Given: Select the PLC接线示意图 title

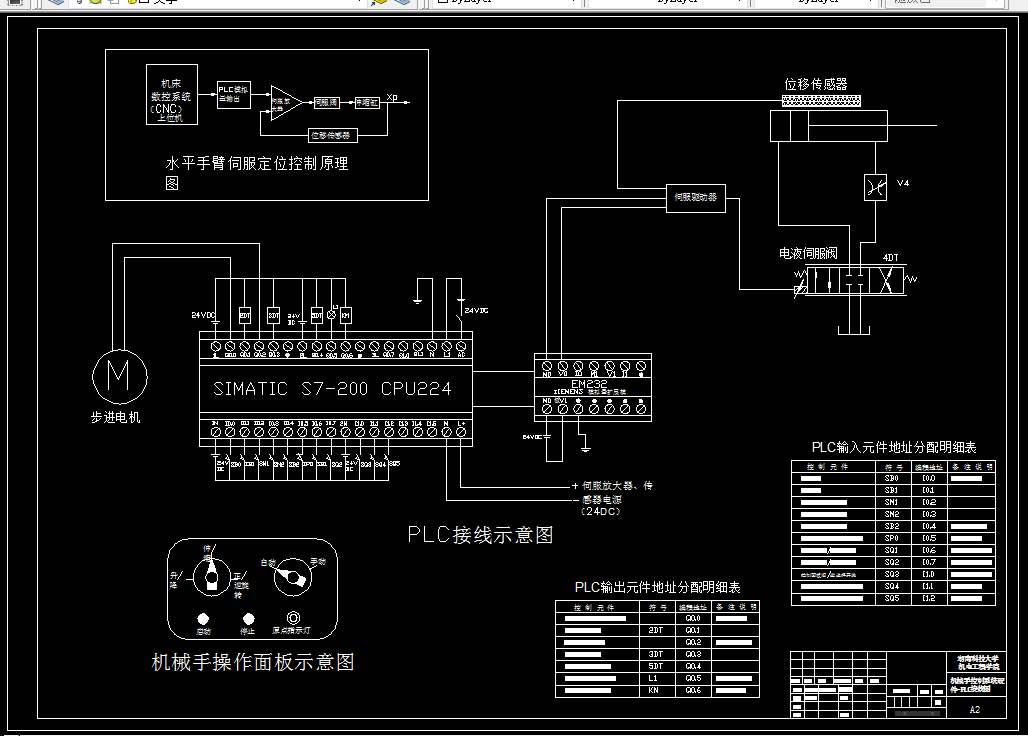Looking at the screenshot, I should [x=481, y=535].
